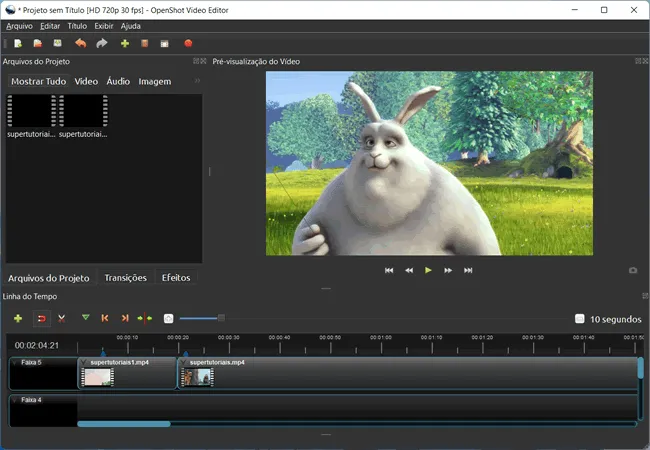Play the video preview

pos(428,270)
